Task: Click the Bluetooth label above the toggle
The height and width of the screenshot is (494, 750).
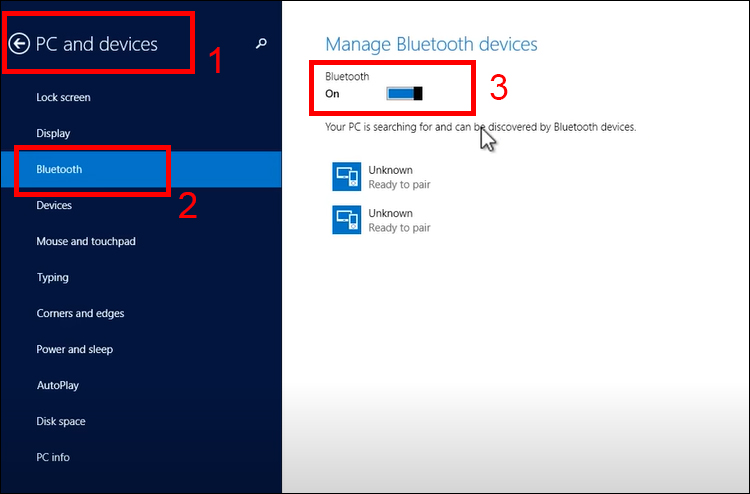Action: point(347,76)
